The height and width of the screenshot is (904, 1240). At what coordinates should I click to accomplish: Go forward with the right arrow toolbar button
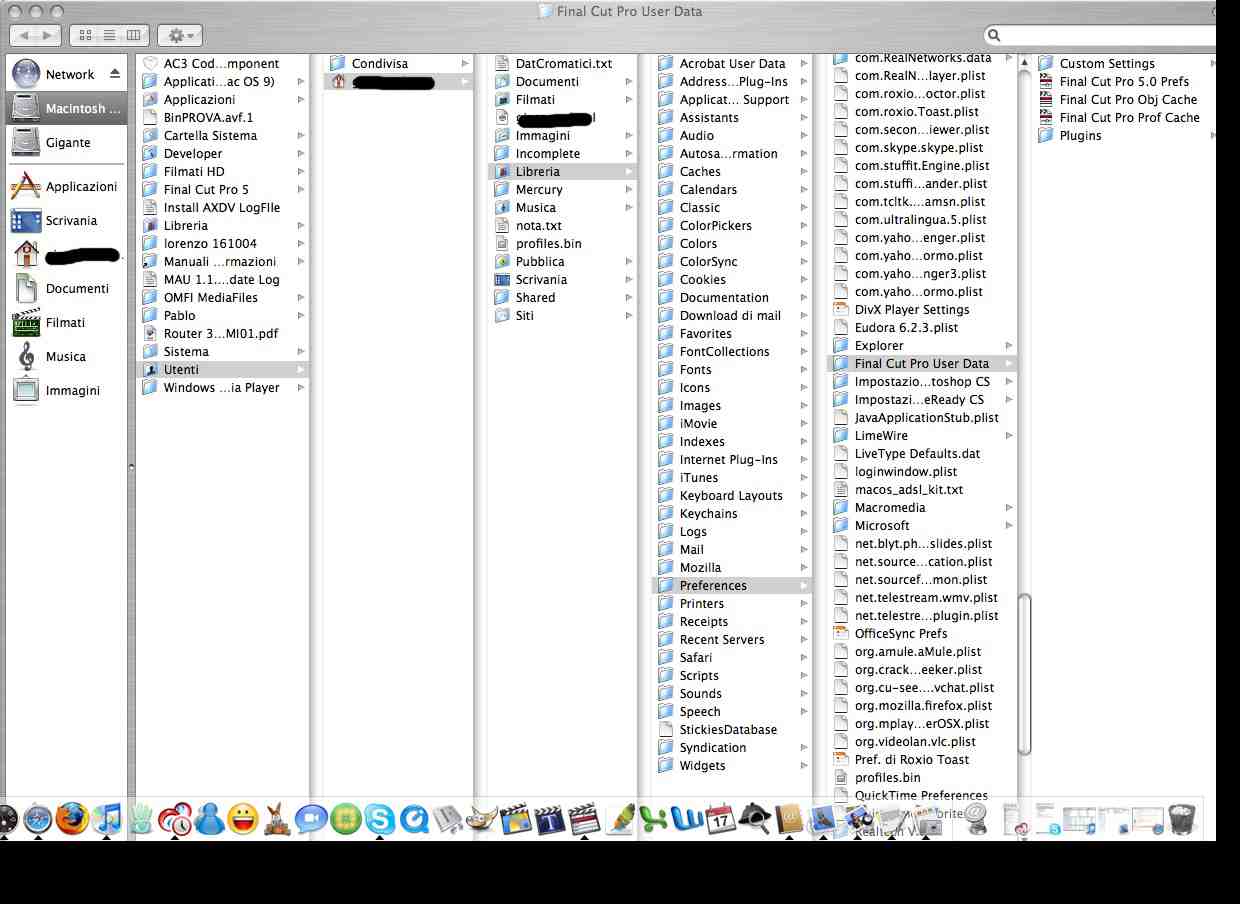coord(47,35)
